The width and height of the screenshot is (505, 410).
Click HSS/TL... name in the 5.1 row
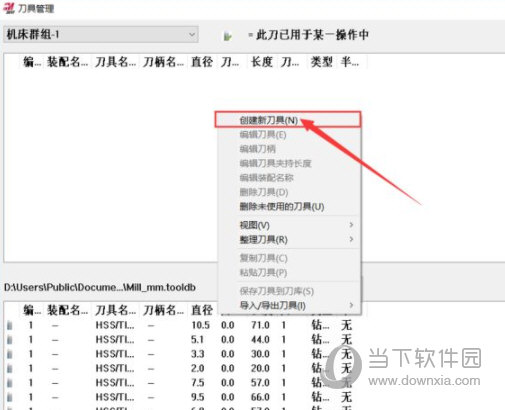pyautogui.click(x=115, y=339)
